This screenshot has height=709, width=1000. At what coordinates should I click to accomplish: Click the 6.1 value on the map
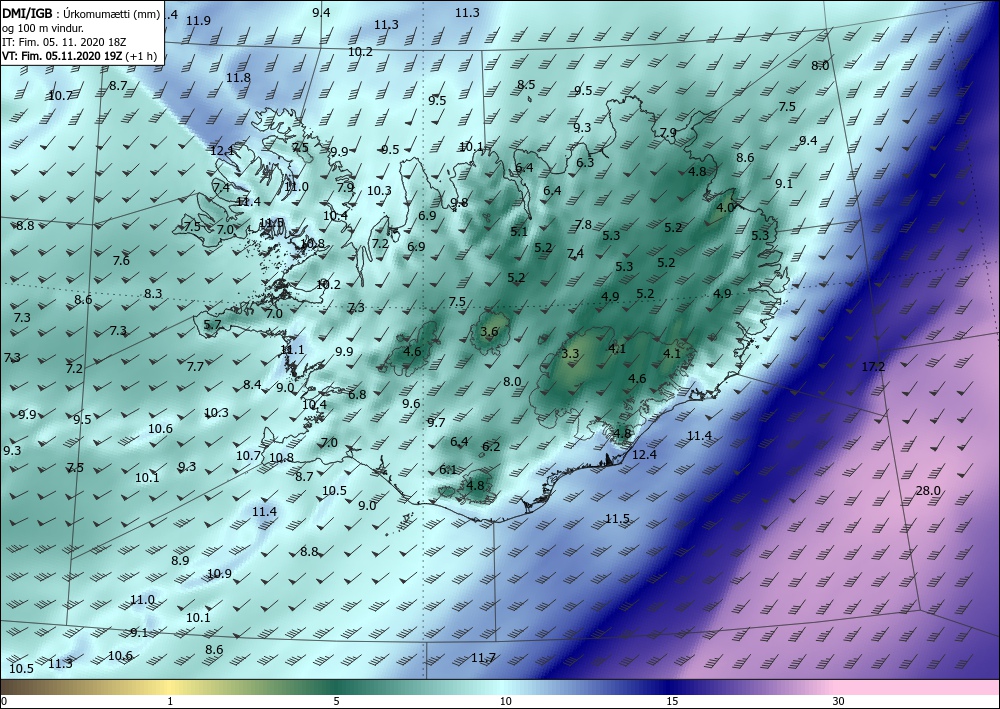point(448,470)
